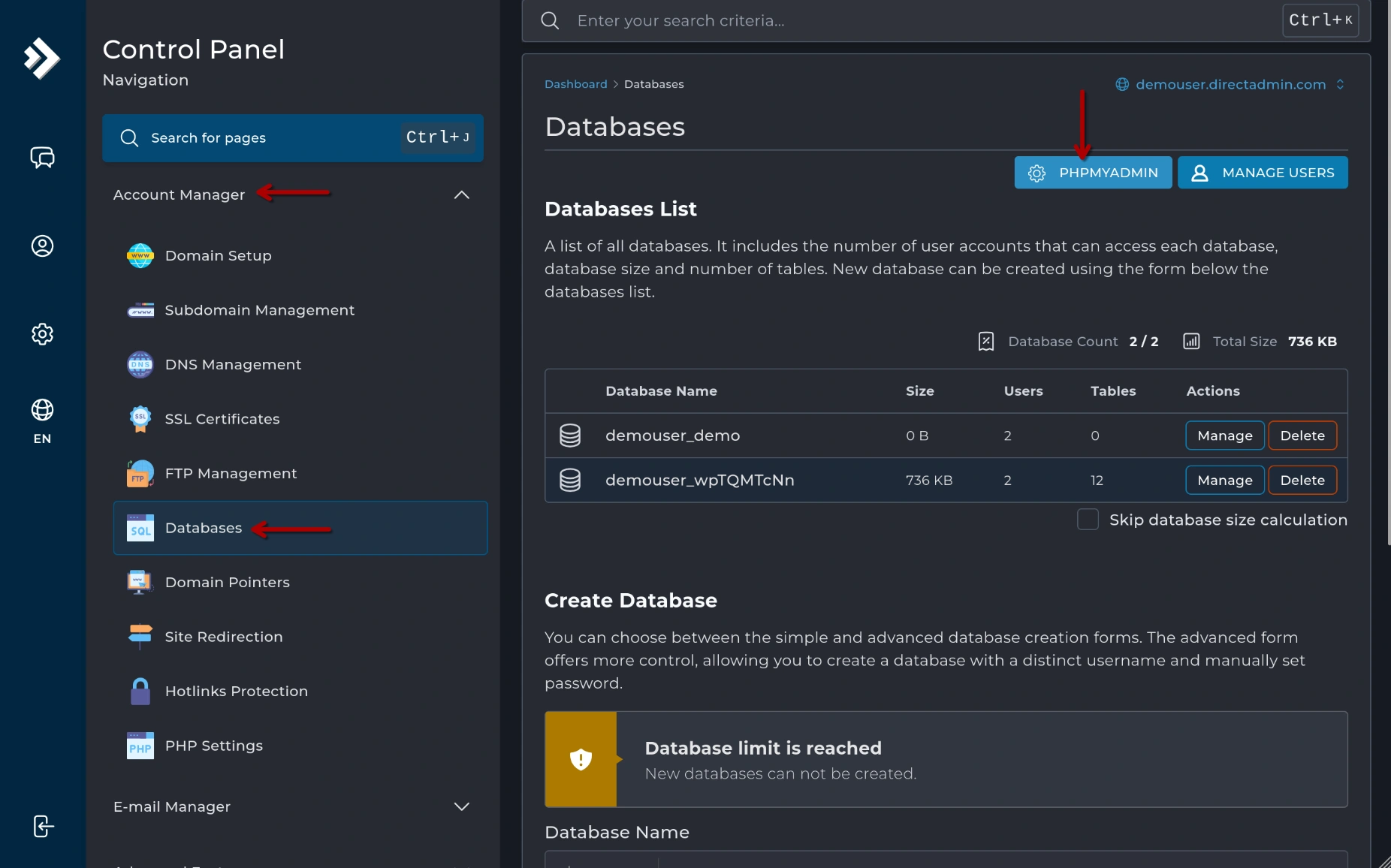
Task: Click the Dashboard breadcrumb link
Action: pyautogui.click(x=575, y=84)
